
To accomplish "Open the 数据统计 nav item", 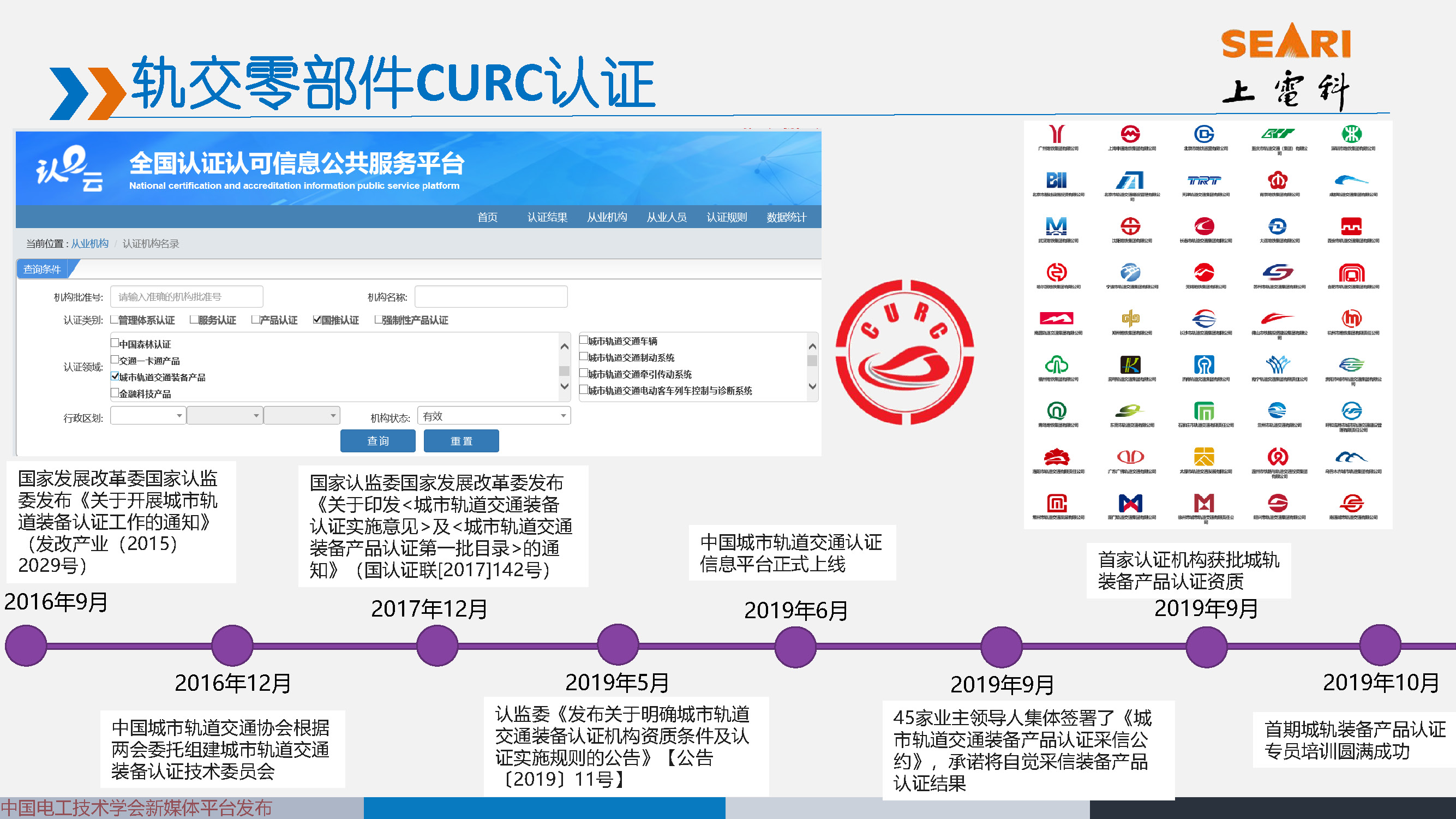I will pyautogui.click(x=787, y=217).
